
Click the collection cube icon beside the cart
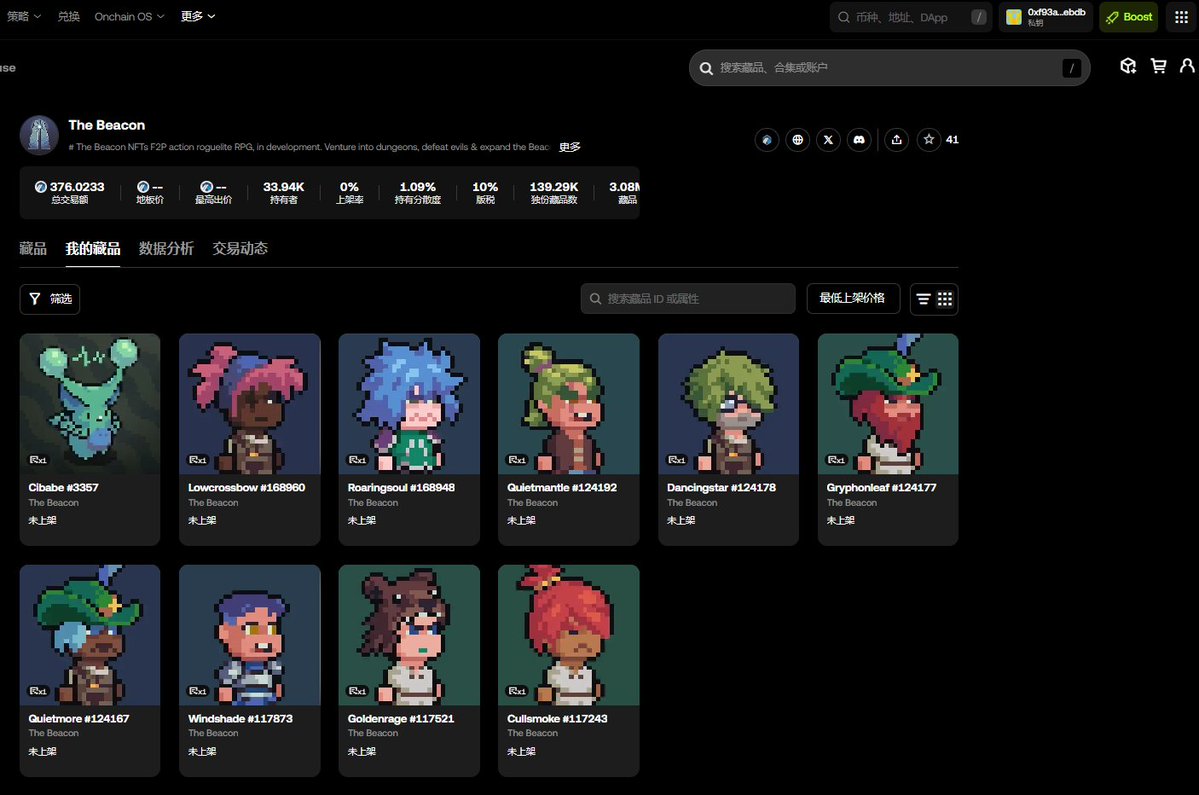(x=1128, y=67)
